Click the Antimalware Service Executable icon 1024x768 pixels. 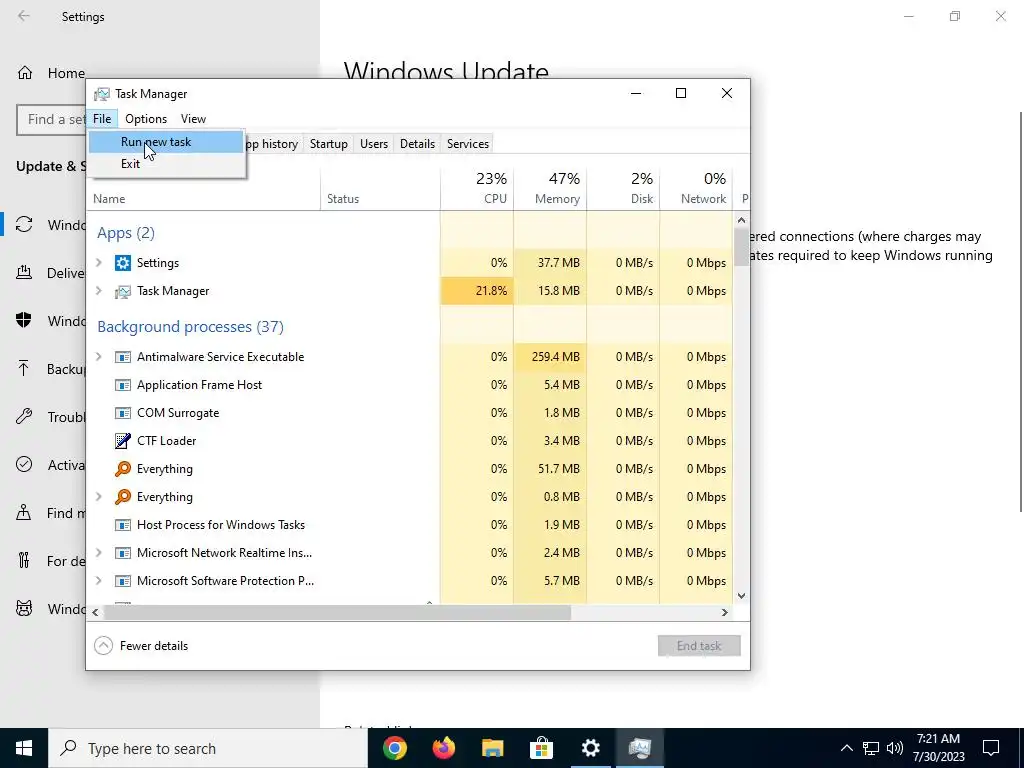[123, 357]
